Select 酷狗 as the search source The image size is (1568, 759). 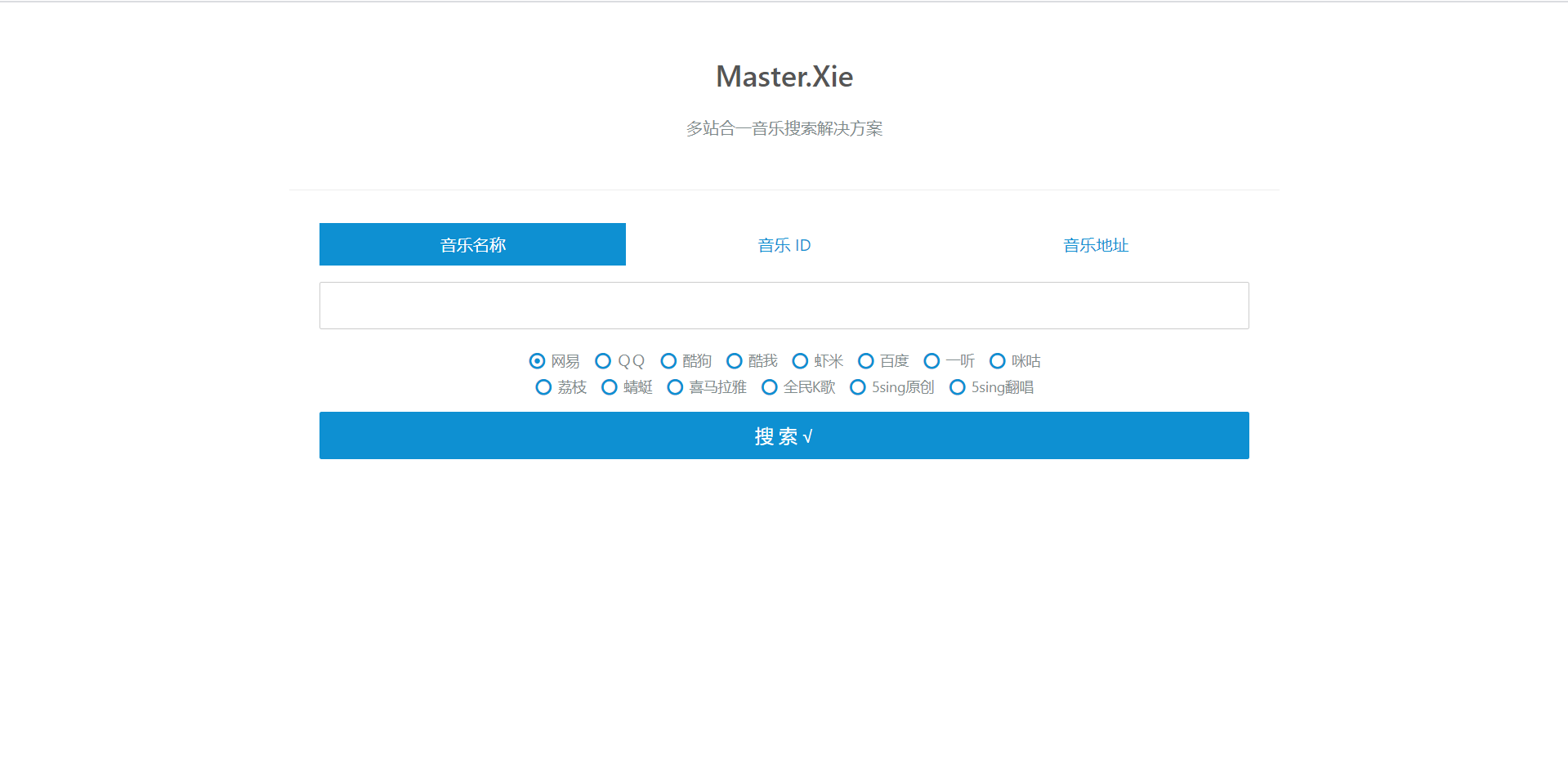pos(668,360)
